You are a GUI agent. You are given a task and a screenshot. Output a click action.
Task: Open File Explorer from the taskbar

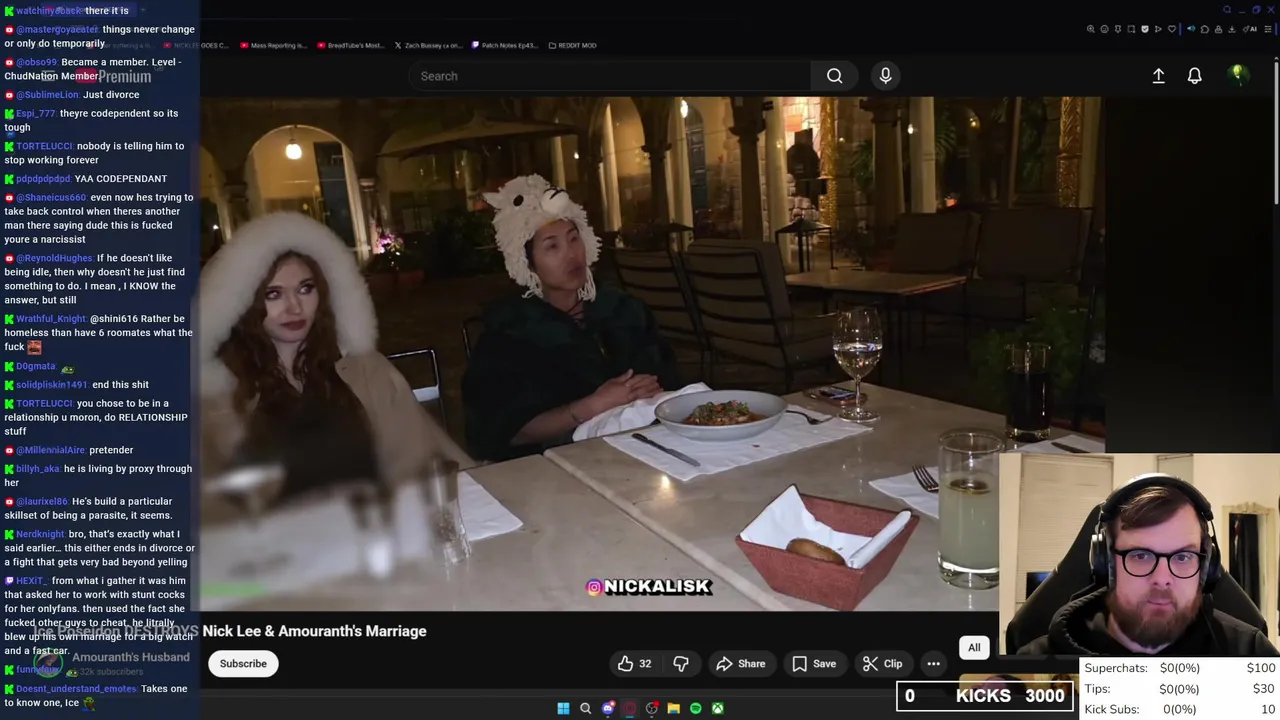pos(673,708)
